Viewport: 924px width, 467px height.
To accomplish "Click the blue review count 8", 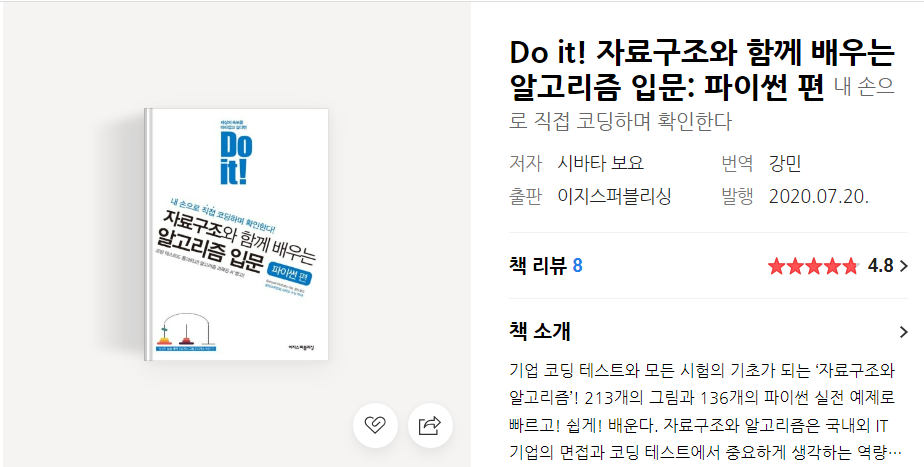I will (578, 266).
